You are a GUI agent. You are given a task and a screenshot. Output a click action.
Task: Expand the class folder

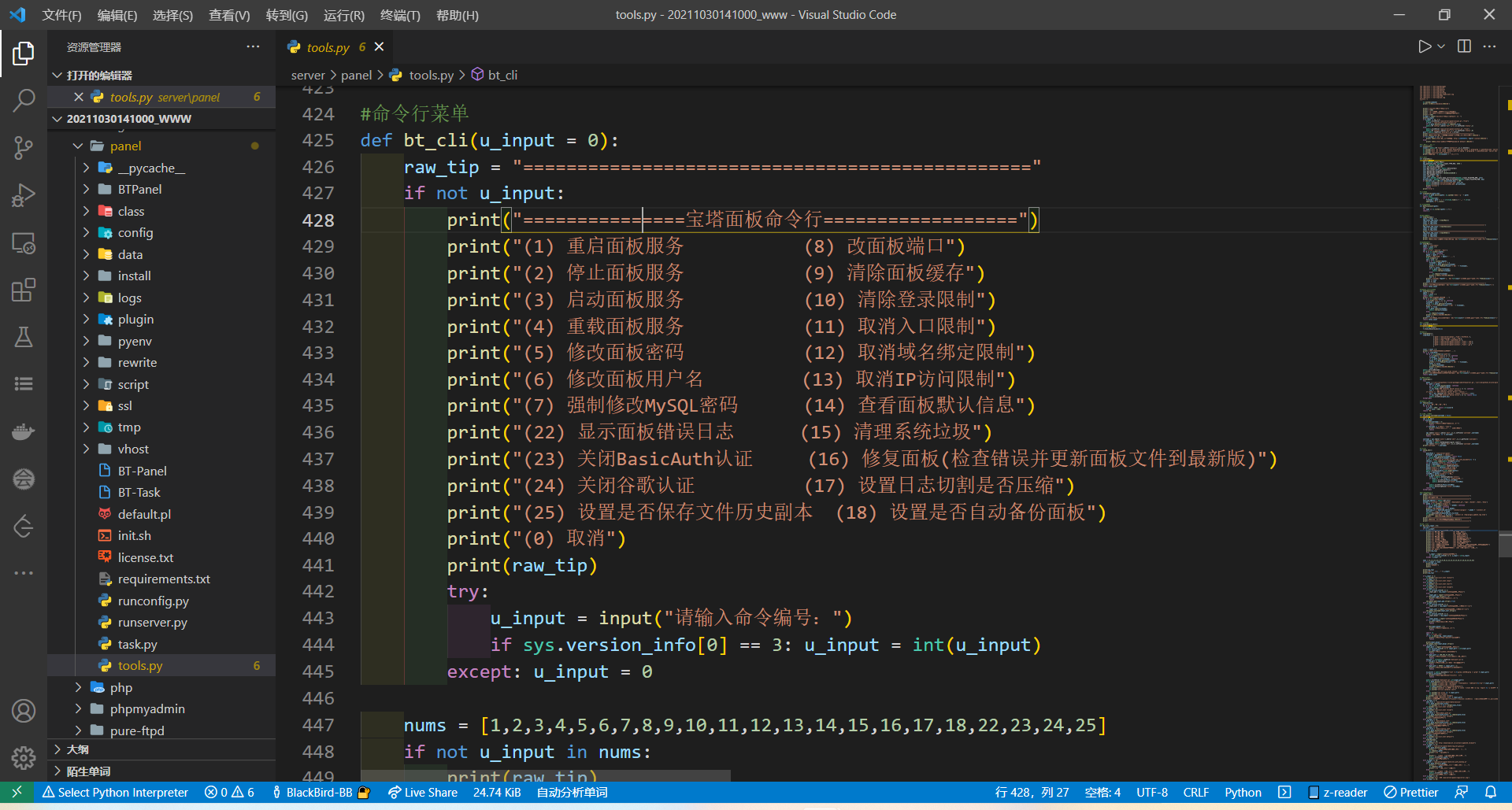tap(161, 211)
